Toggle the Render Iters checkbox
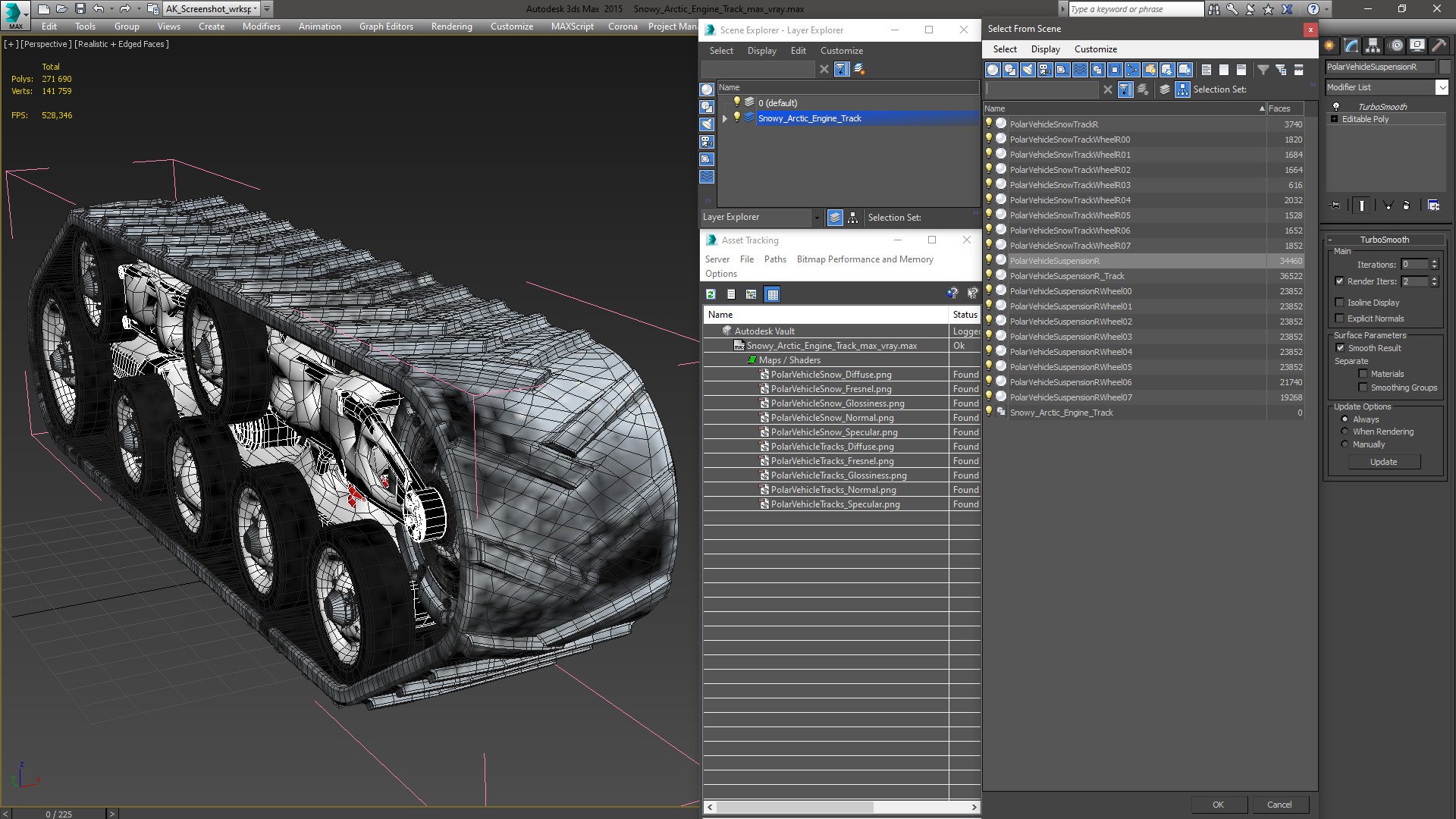Screen dimensions: 1456x819 (1339, 281)
